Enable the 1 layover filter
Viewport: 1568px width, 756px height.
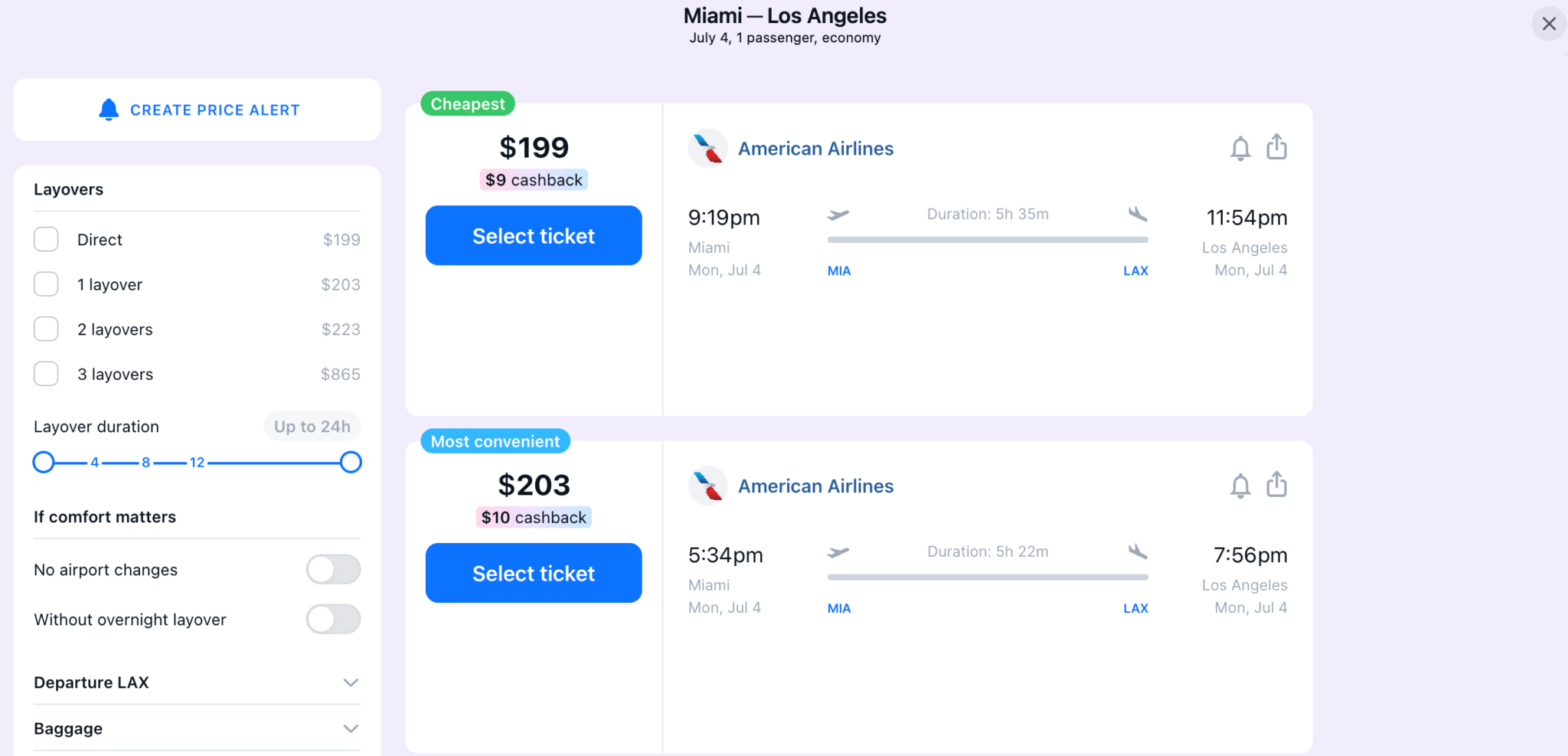point(46,283)
